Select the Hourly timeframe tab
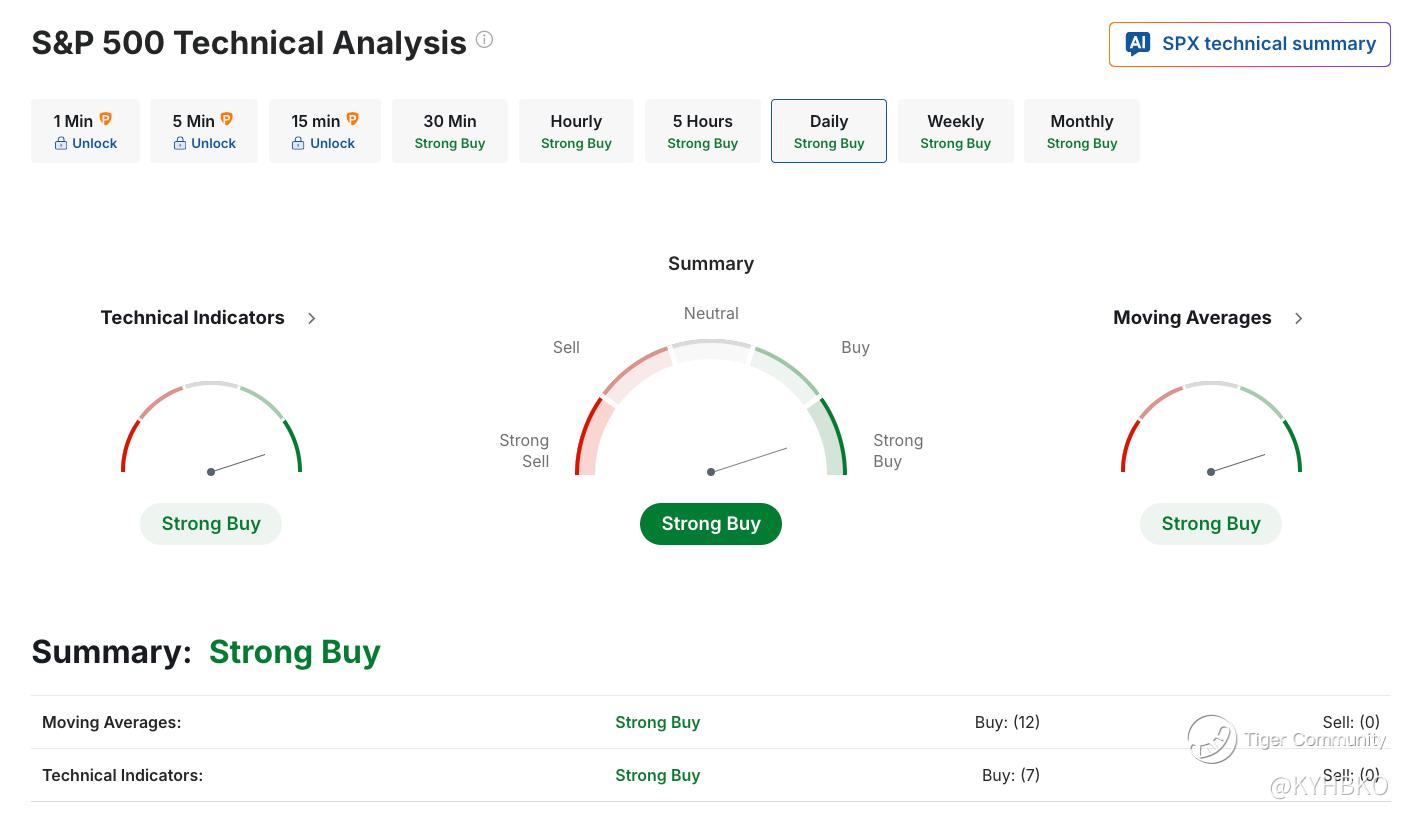Viewport: 1416px width, 818px height. pos(576,131)
